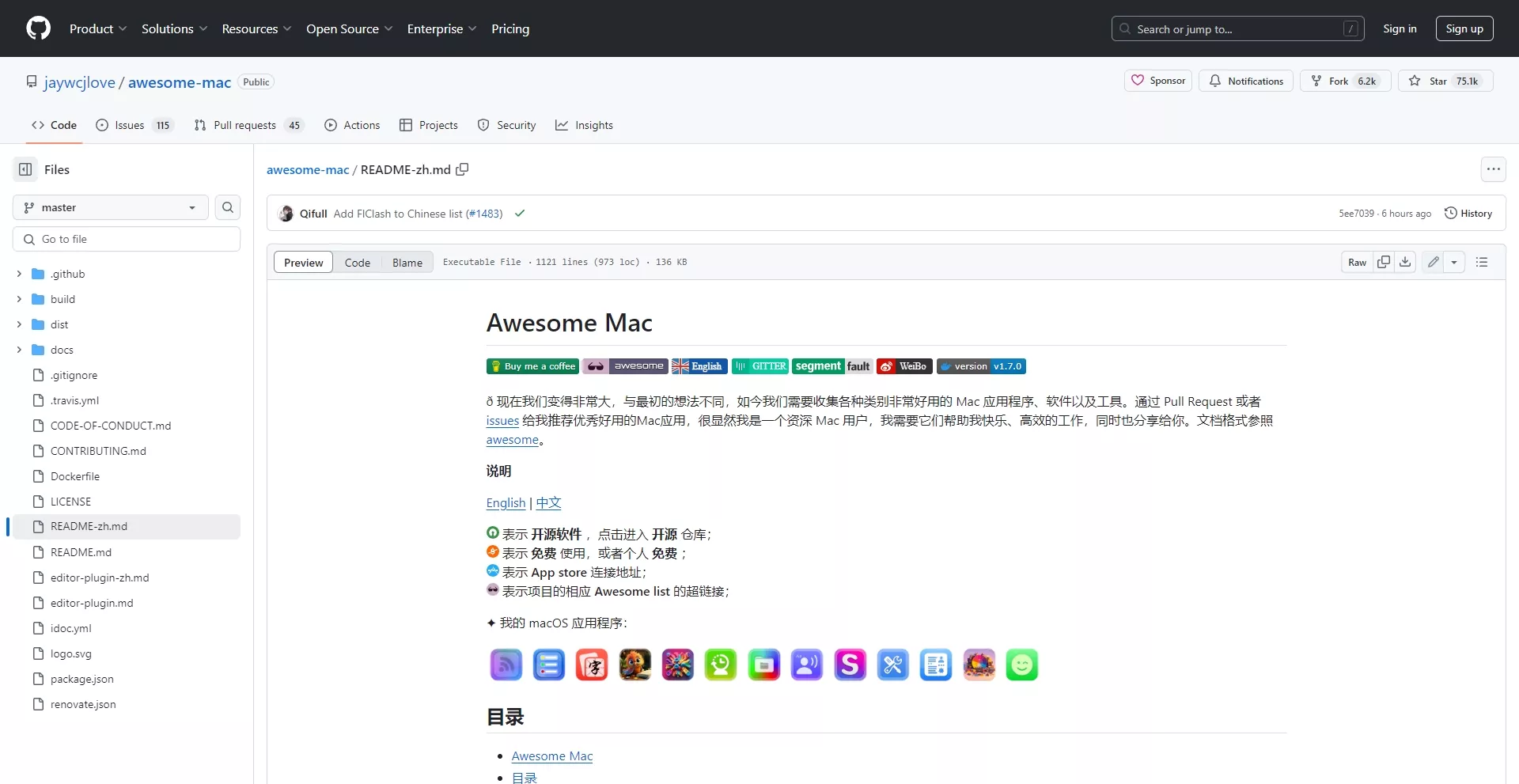
Task: Open the three-dot more options menu
Action: point(1493,169)
